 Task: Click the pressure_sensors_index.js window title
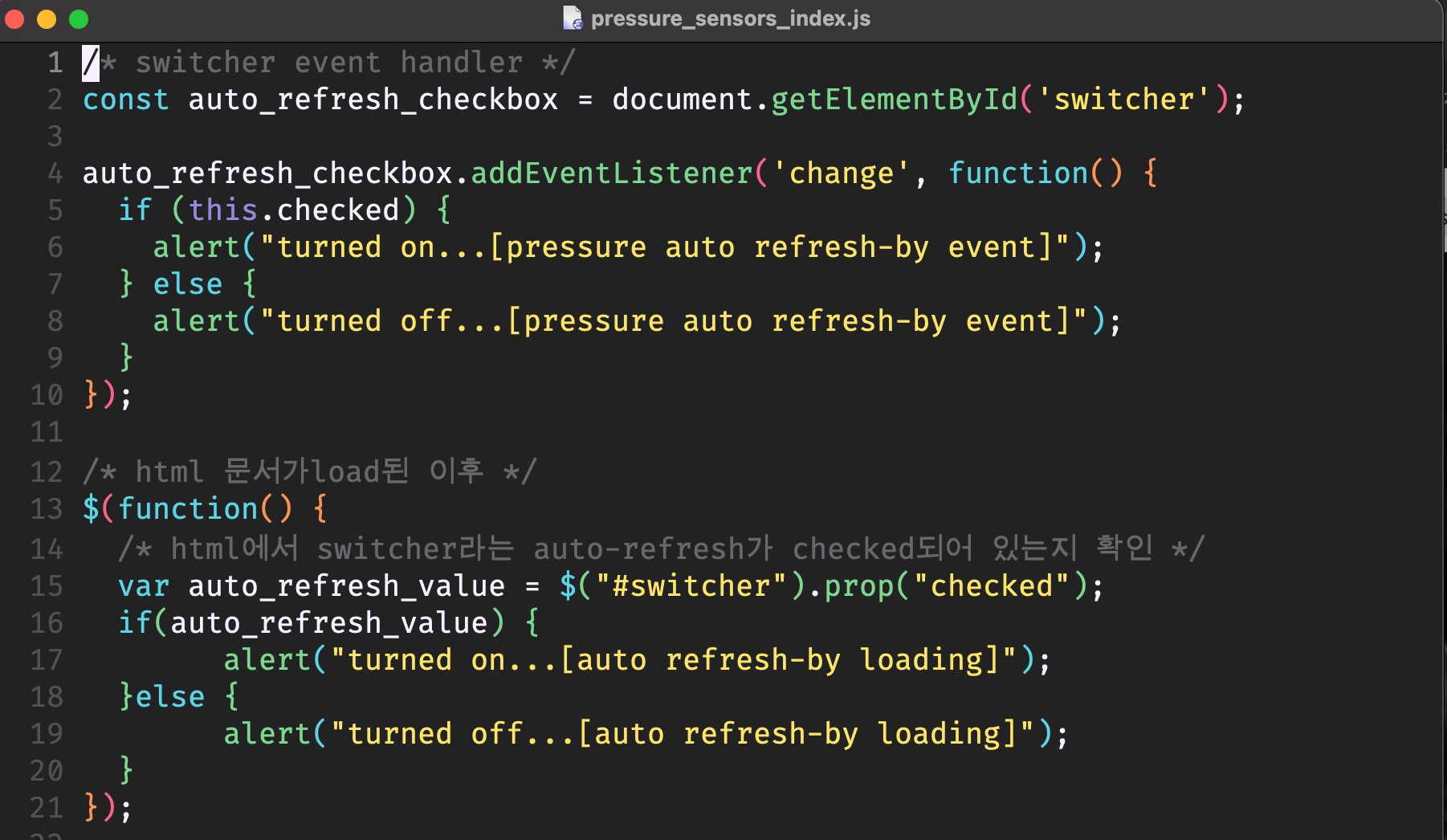pyautogui.click(x=730, y=18)
